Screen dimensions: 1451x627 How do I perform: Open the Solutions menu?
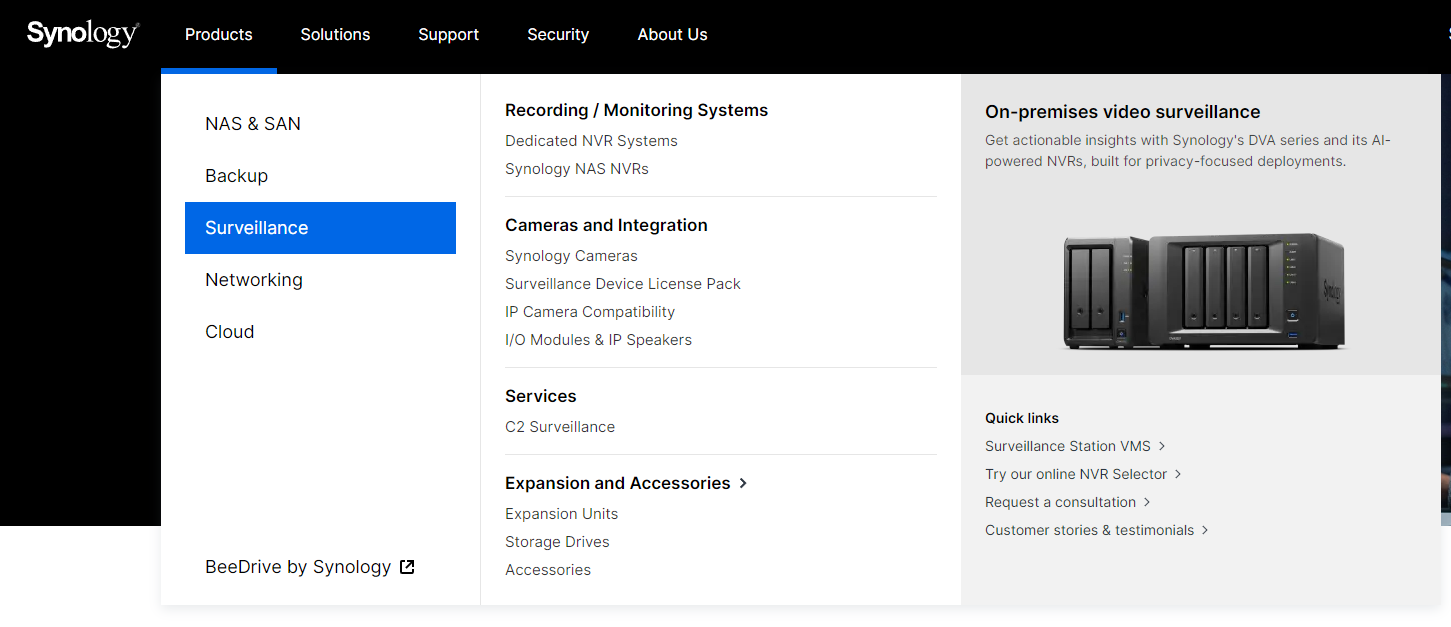[x=335, y=35]
